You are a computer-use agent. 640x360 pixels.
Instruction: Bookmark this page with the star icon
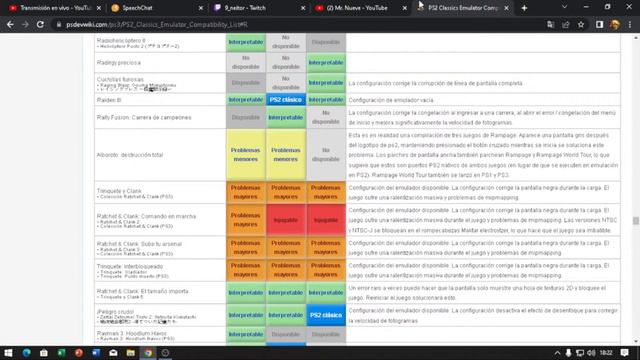pos(581,24)
